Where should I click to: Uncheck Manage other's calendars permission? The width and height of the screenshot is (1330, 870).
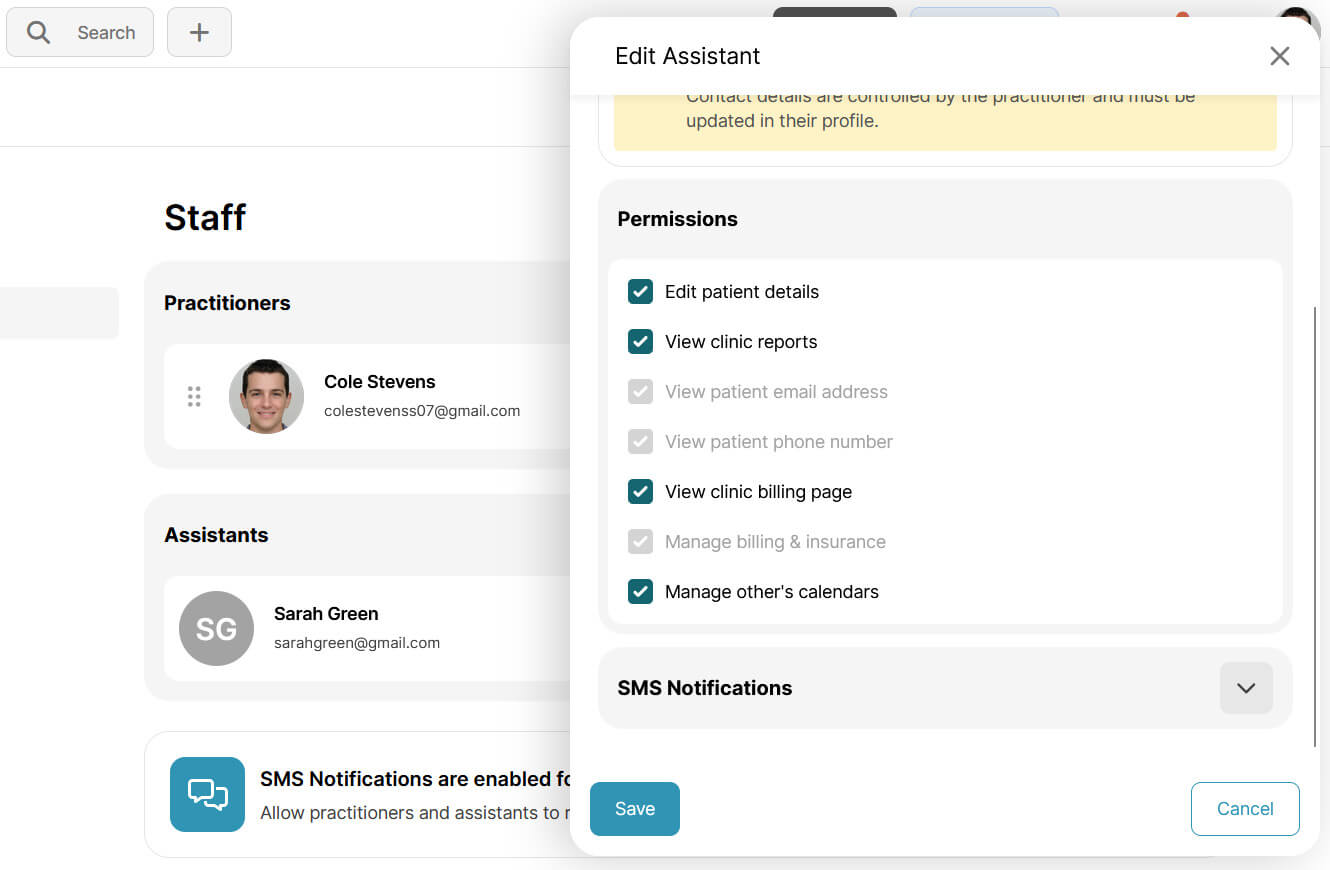pyautogui.click(x=640, y=591)
